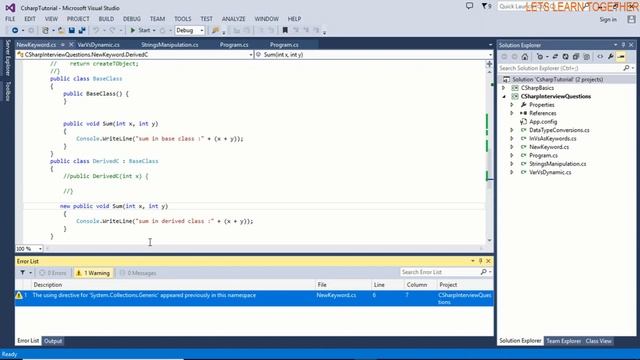640x360 pixels.
Task: Select App.config in Solution Explorer
Action: [x=543, y=122]
